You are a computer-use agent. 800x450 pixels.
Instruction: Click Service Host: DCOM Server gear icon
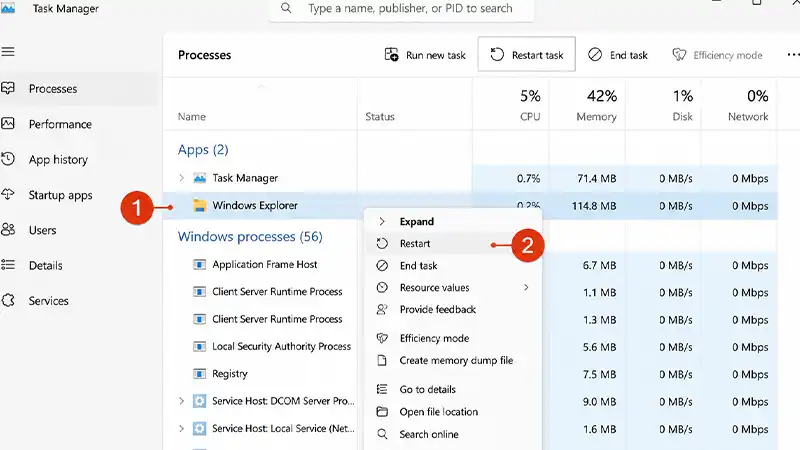pyautogui.click(x=199, y=401)
